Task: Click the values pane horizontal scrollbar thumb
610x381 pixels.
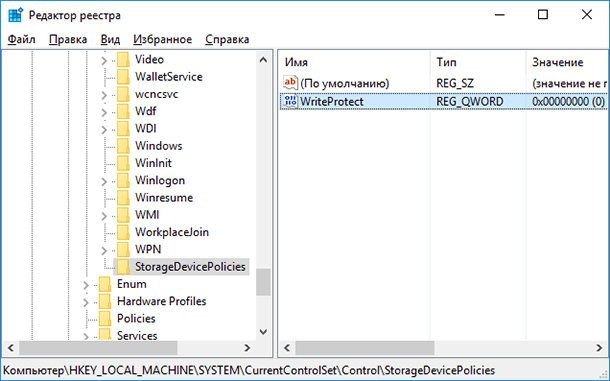Action: (365, 348)
